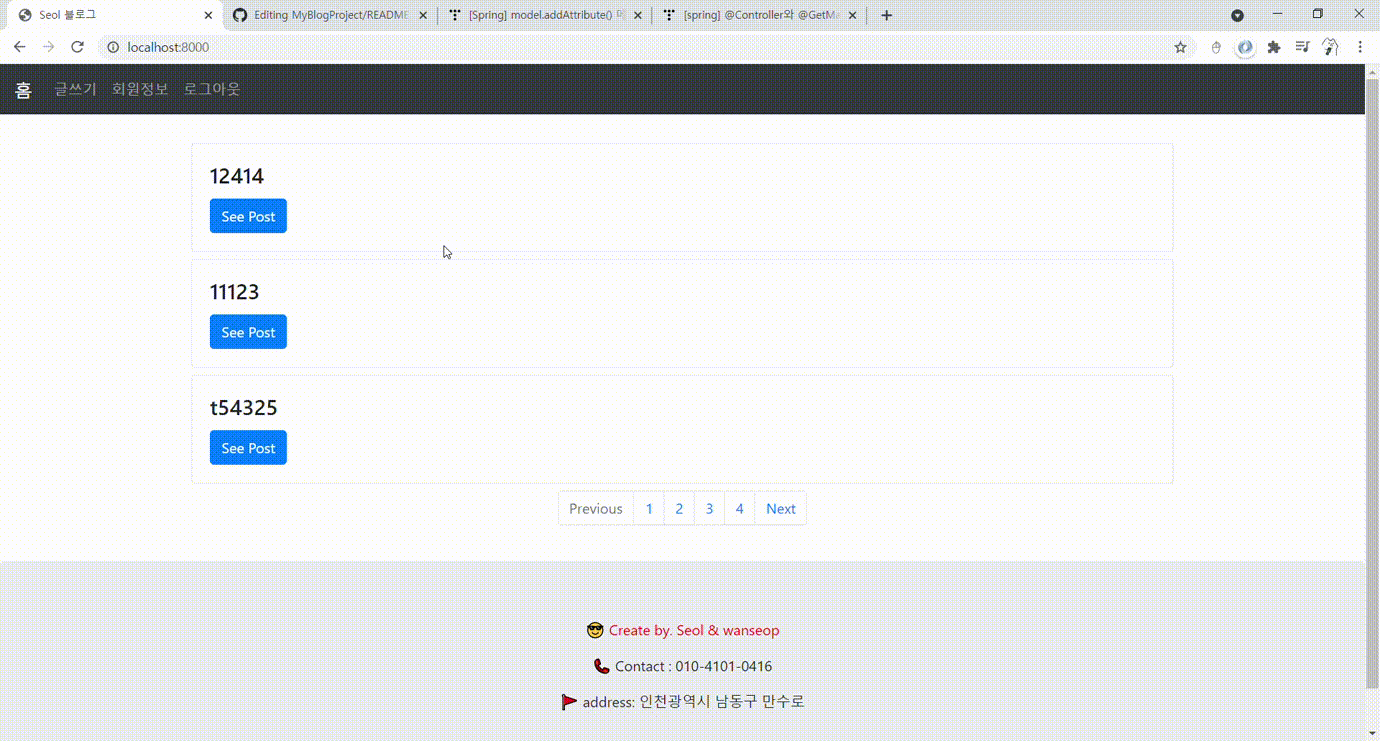Go to pagination page 1

pos(649,508)
